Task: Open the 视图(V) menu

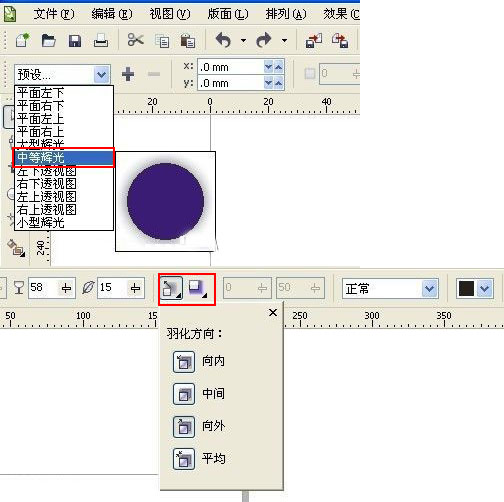Action: tap(170, 14)
